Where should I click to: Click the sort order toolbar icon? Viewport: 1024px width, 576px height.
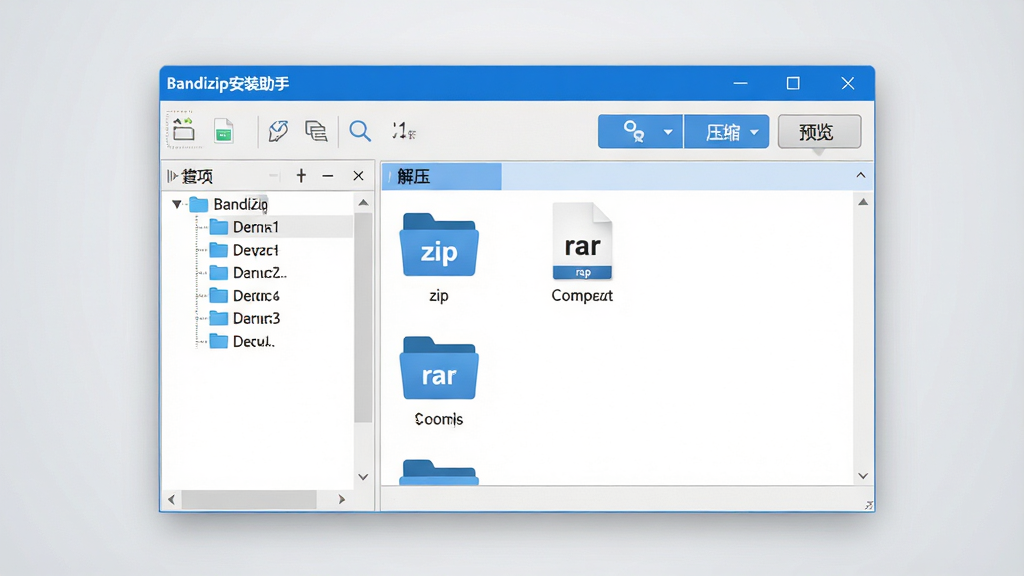404,131
